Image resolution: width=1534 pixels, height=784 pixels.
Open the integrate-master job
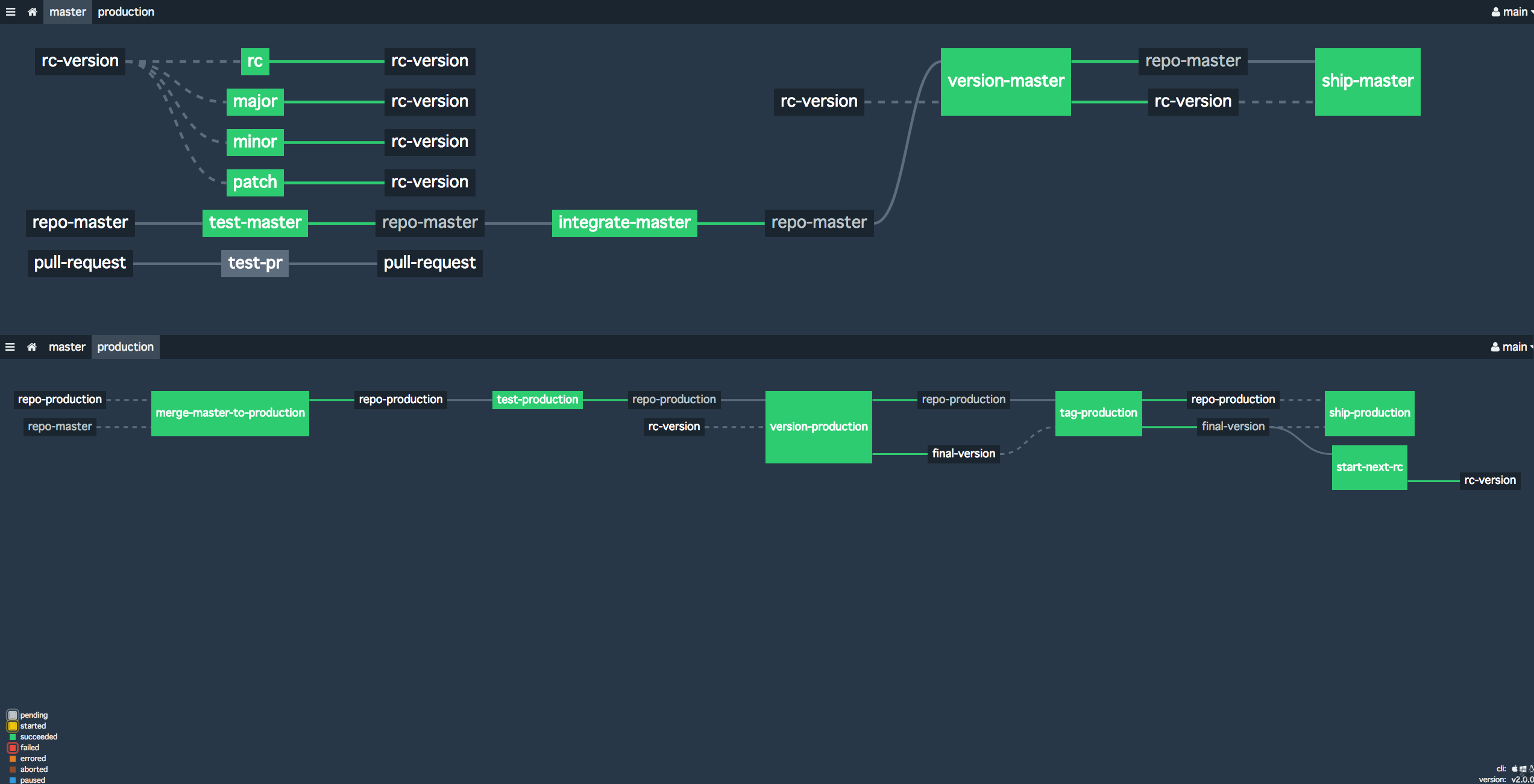click(624, 223)
